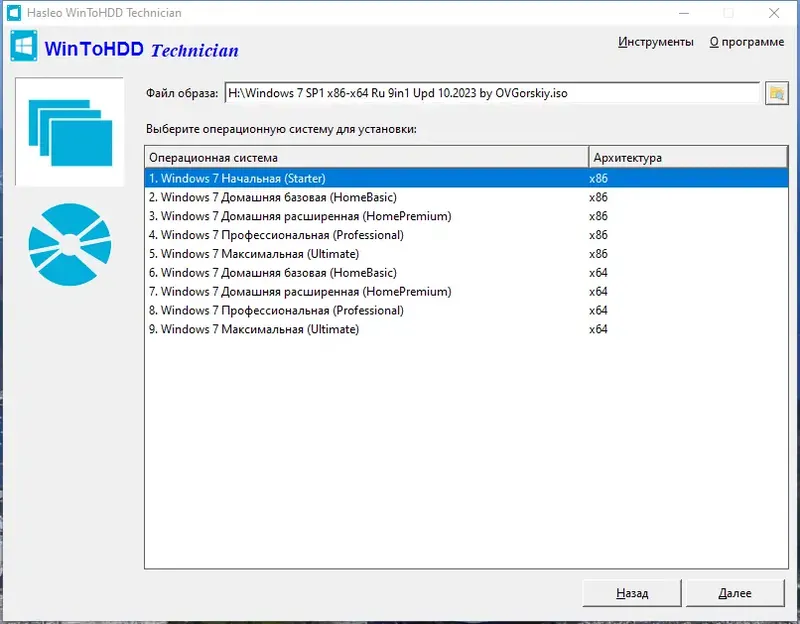Click the Назад button

[632, 593]
